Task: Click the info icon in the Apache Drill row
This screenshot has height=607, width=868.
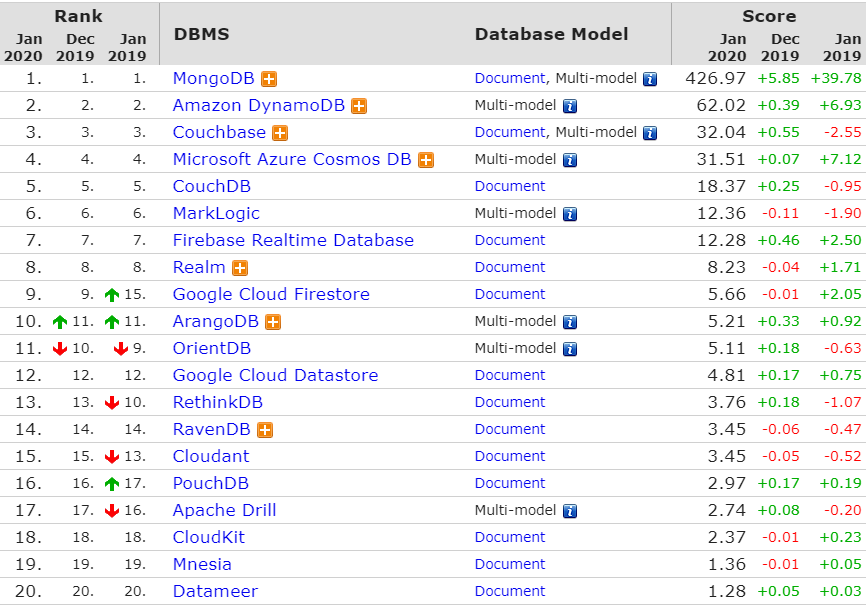Action: [570, 511]
